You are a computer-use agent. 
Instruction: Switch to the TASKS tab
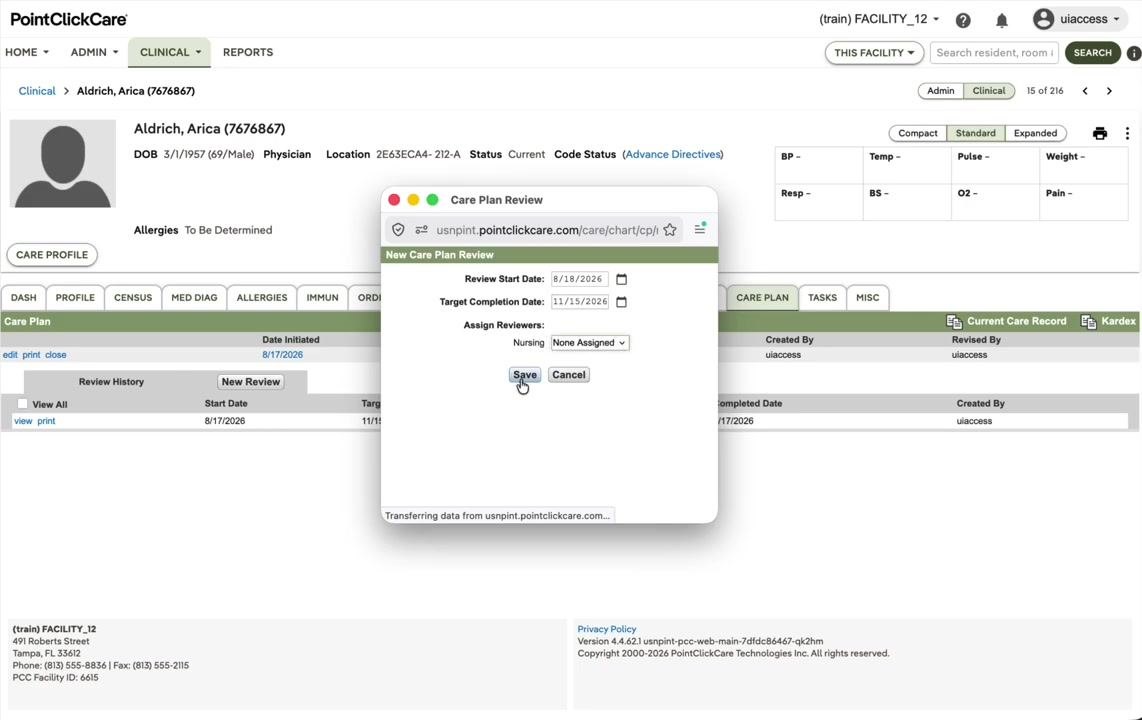[x=822, y=298]
